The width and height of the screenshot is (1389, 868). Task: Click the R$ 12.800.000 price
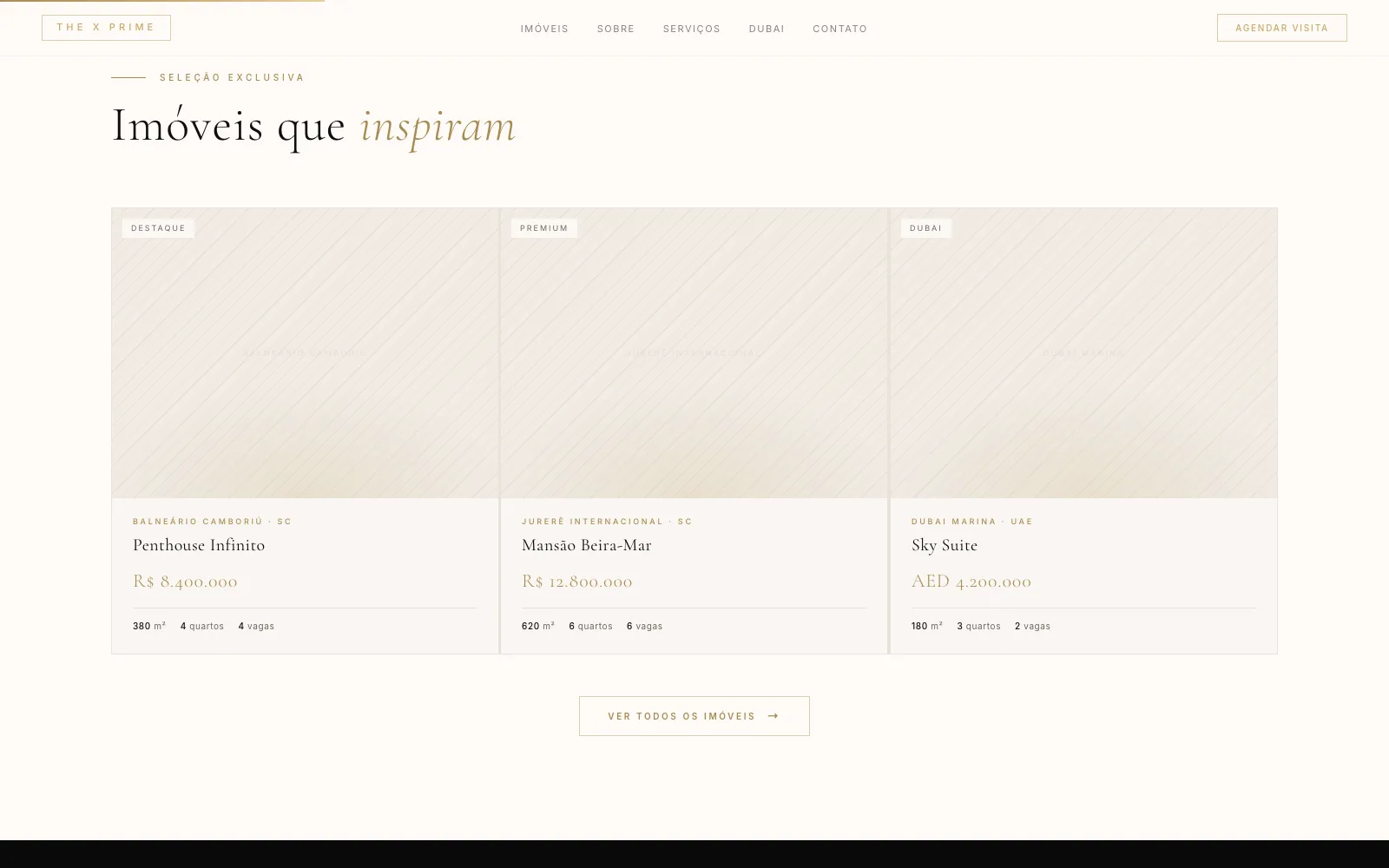click(x=576, y=582)
